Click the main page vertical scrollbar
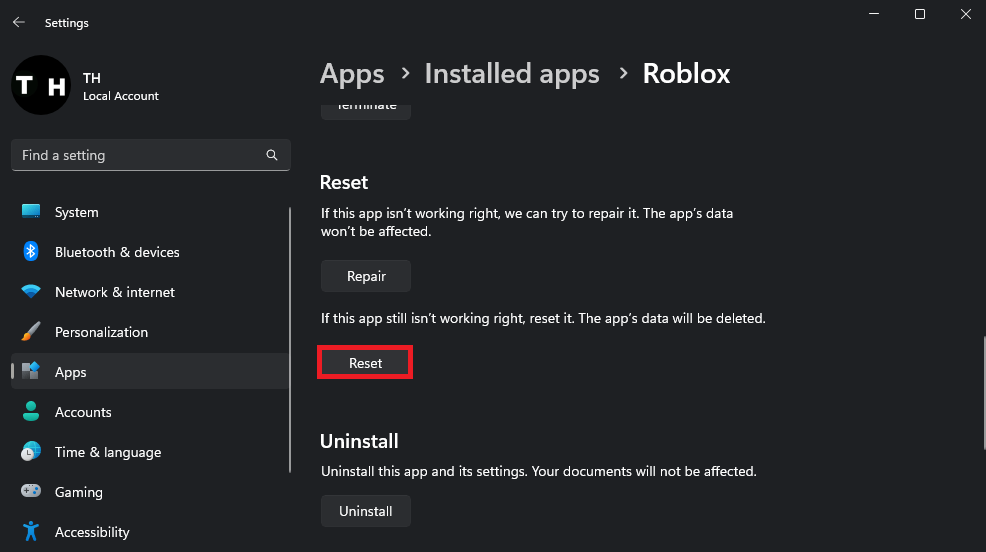Screen dimensions: 986x552 point(983,393)
